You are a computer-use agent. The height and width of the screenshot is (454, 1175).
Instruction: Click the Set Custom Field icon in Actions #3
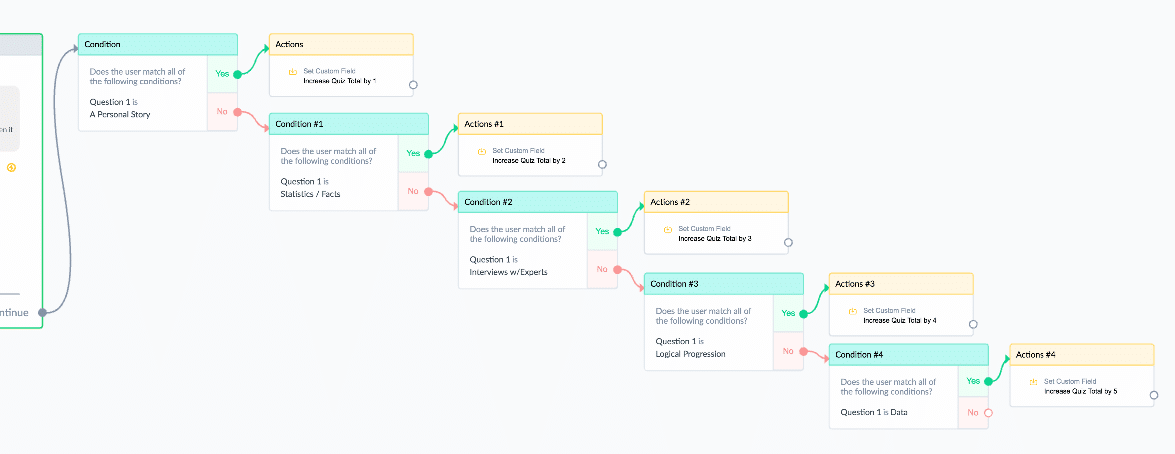pos(853,312)
